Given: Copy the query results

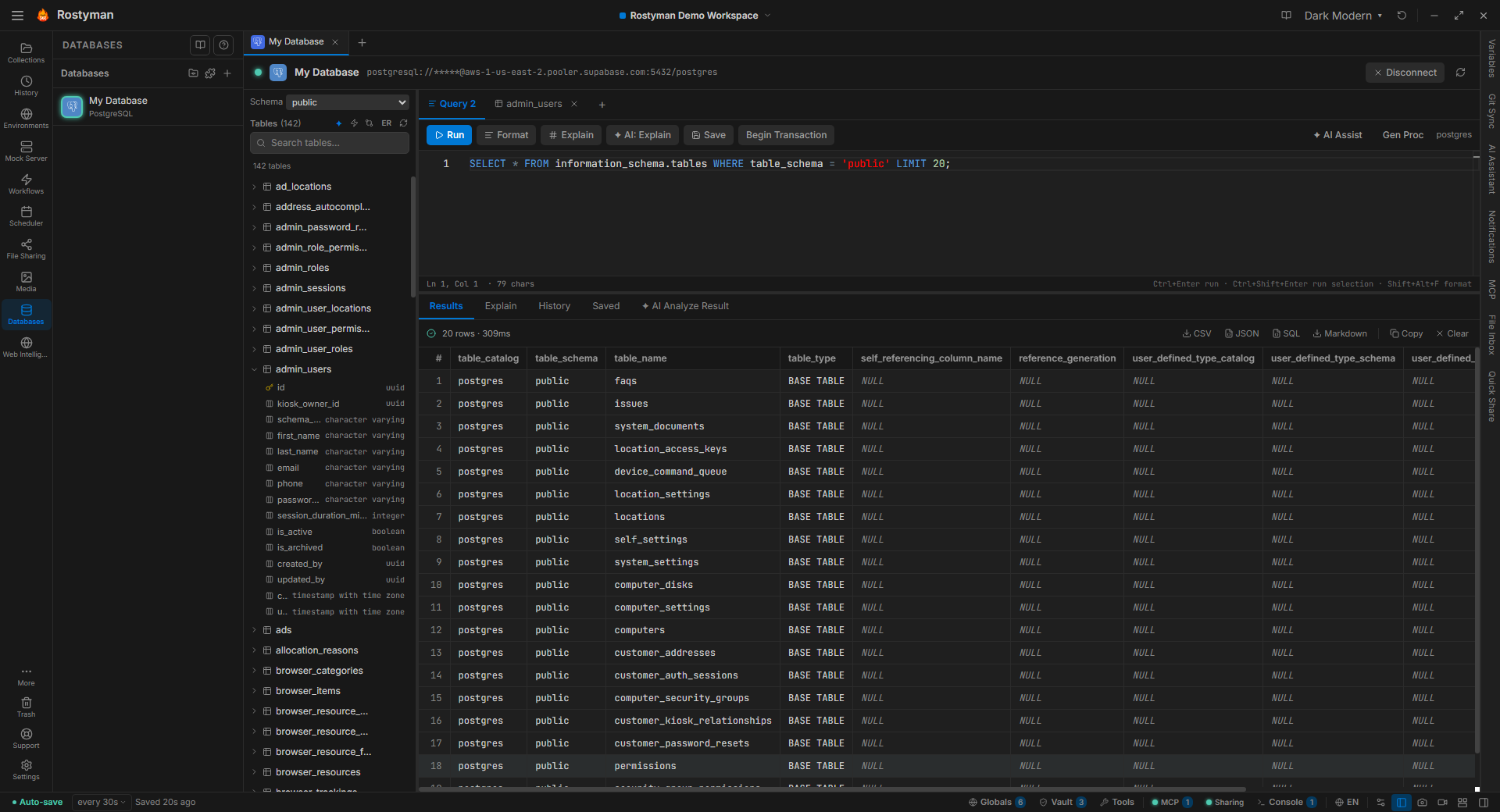Looking at the screenshot, I should coord(1406,333).
